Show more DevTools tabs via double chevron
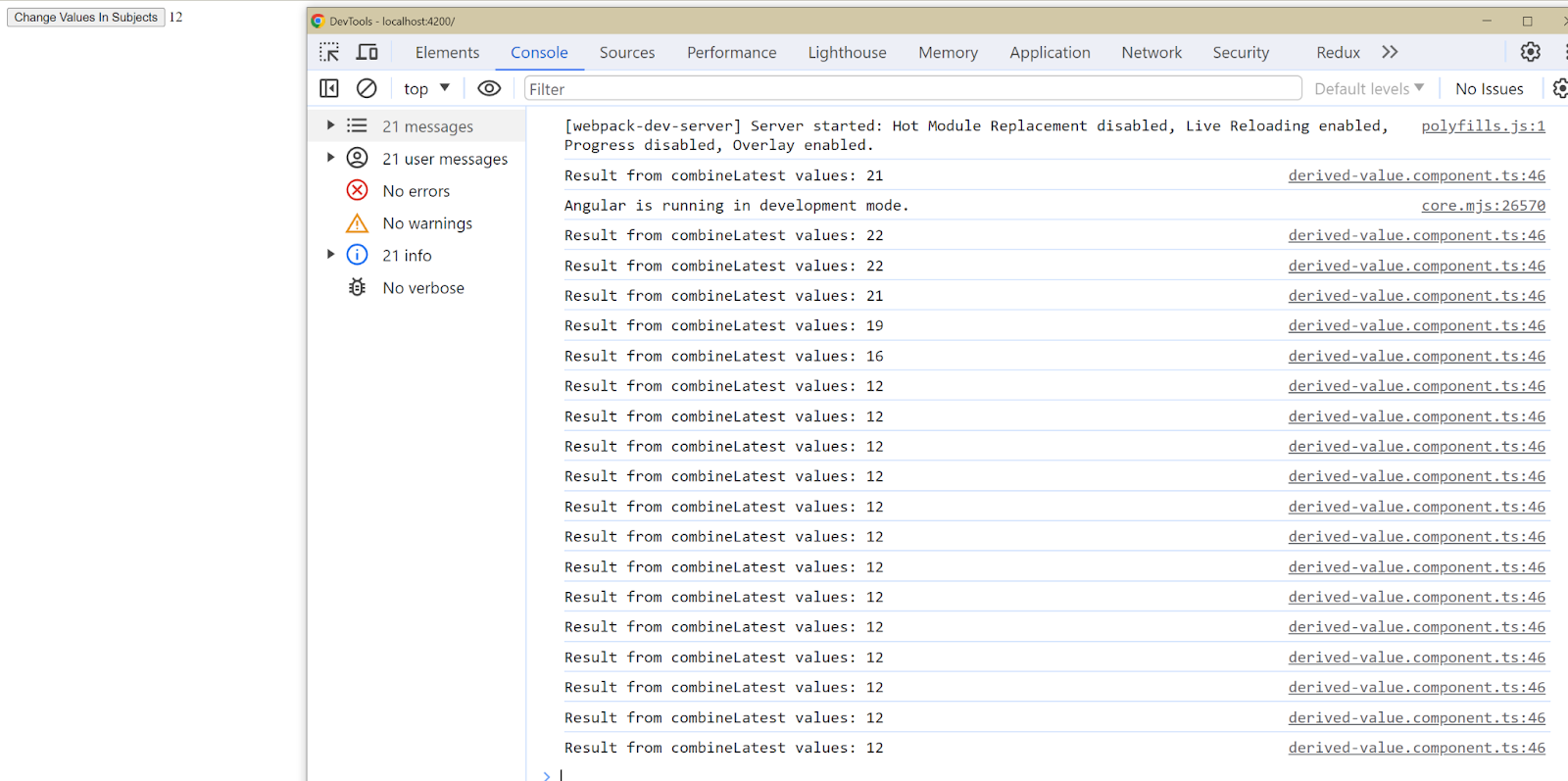Image resolution: width=1568 pixels, height=781 pixels. click(1390, 52)
